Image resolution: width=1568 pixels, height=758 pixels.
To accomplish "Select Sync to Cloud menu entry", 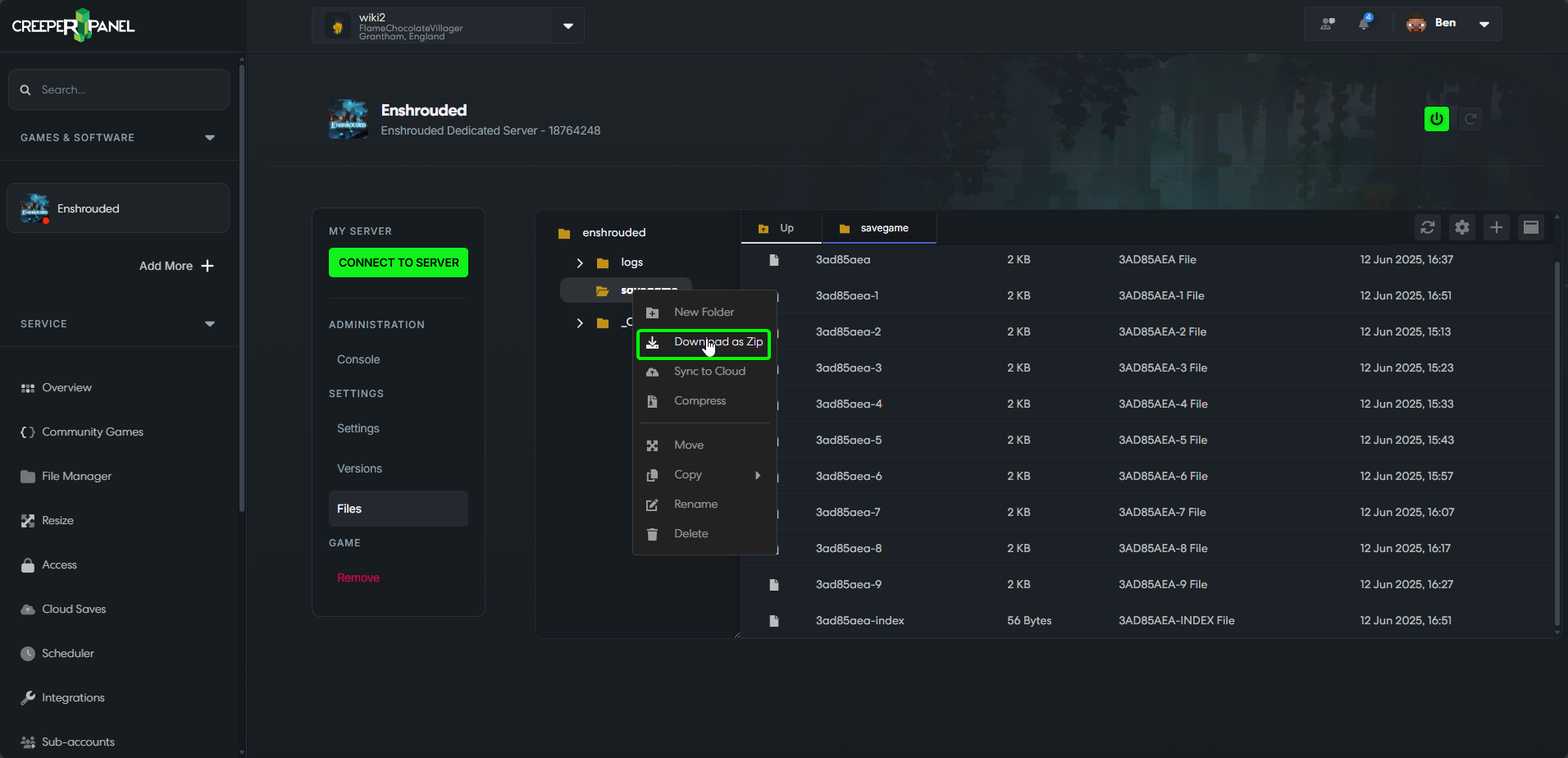I will [704, 372].
